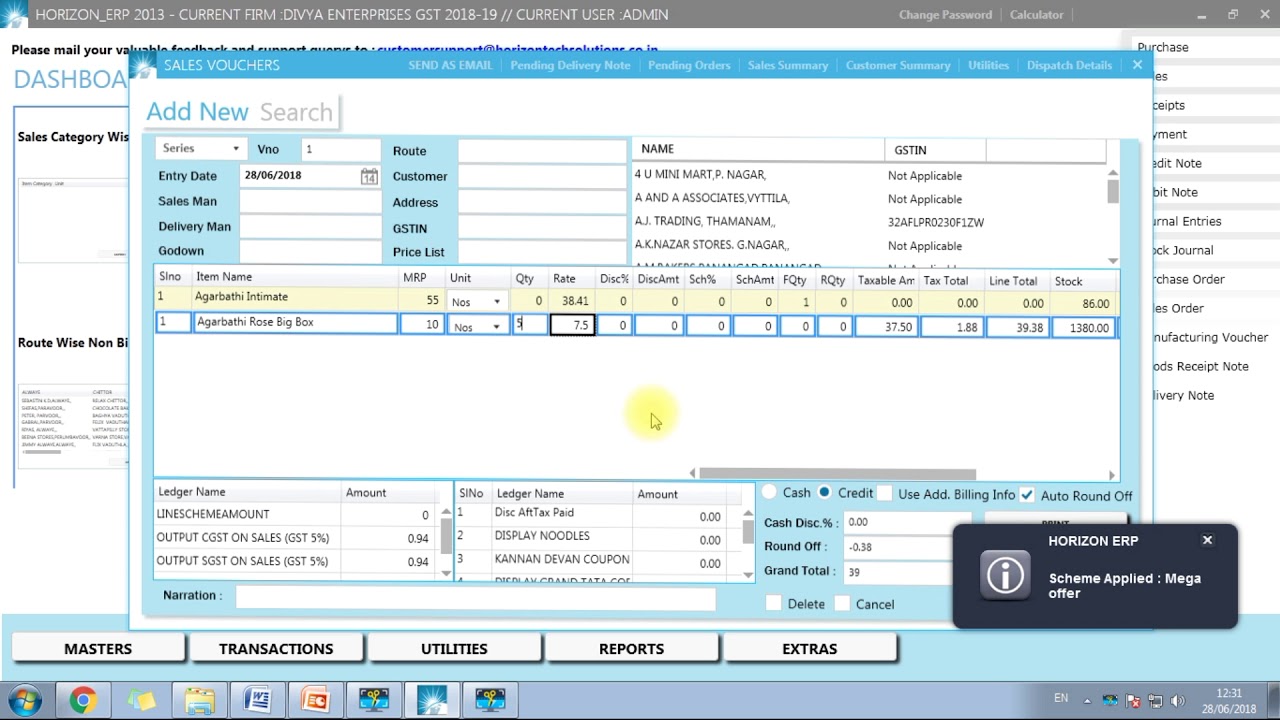The image size is (1280, 720).
Task: Open Manufacturing Voucher in dashboard sidebar
Action: (x=1210, y=337)
